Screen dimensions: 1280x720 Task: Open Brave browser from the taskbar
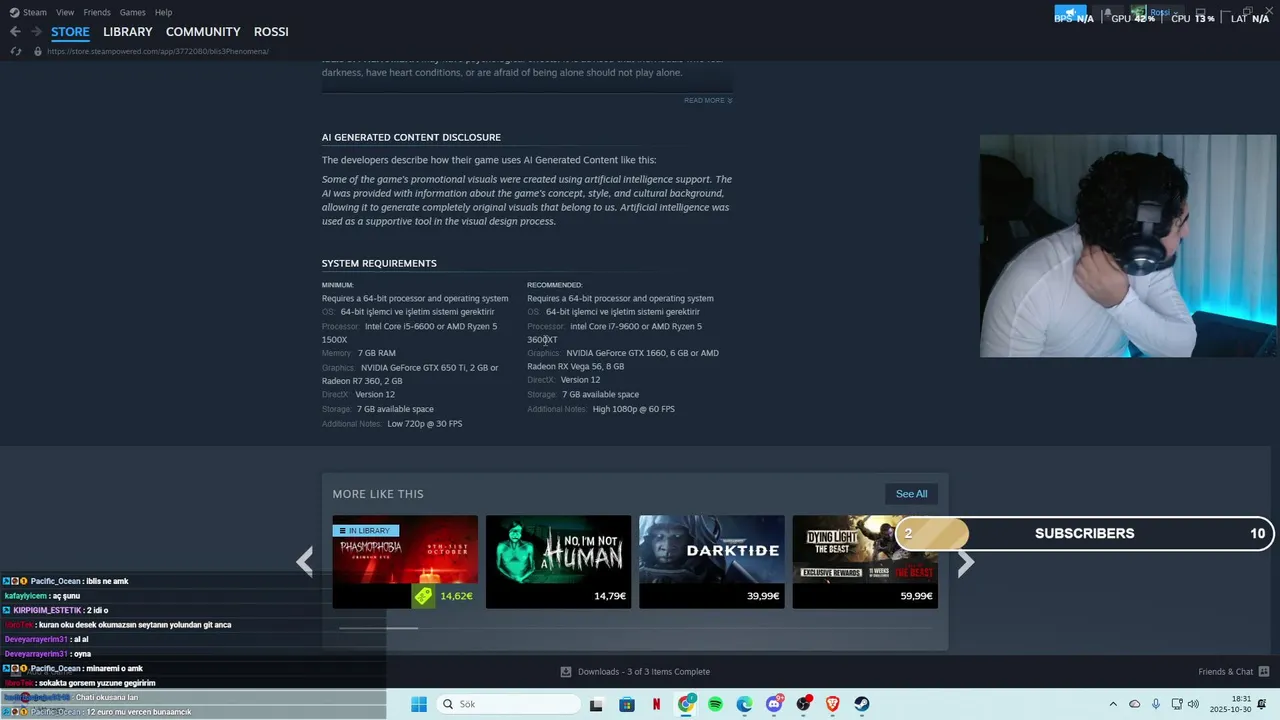[x=833, y=704]
